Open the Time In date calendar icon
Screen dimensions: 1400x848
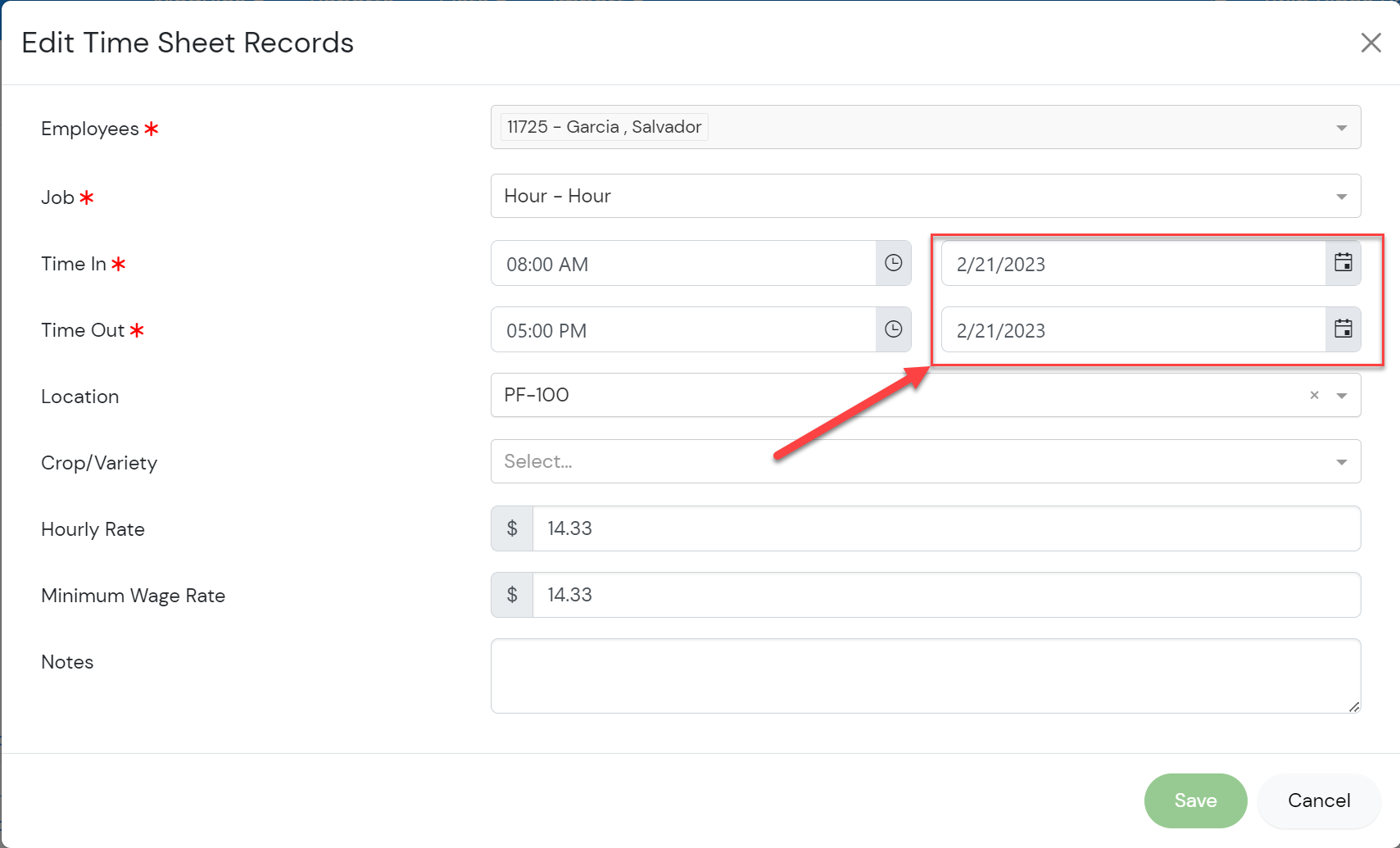[x=1343, y=263]
